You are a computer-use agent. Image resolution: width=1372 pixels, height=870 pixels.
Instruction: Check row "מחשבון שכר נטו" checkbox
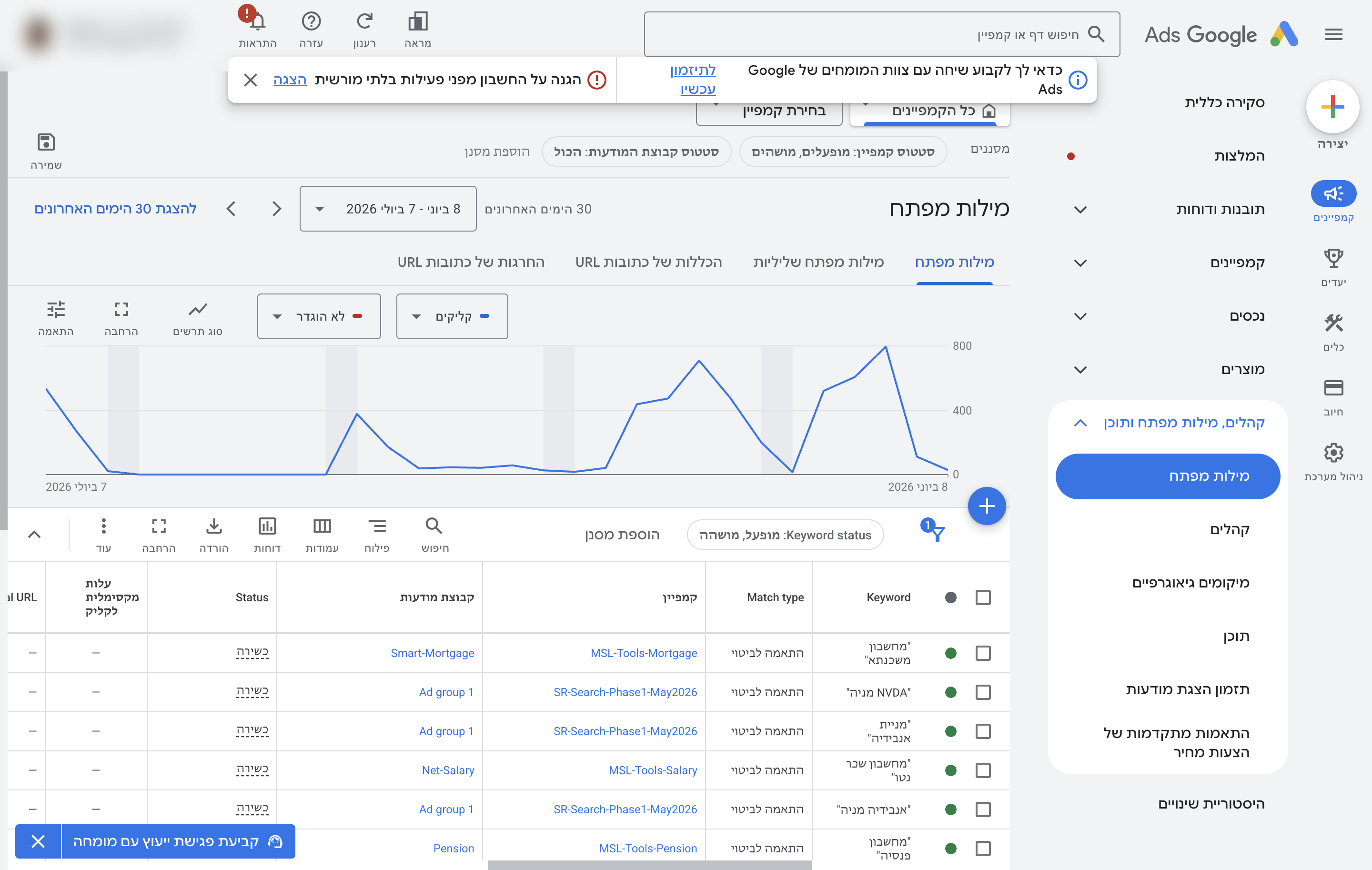(x=983, y=770)
